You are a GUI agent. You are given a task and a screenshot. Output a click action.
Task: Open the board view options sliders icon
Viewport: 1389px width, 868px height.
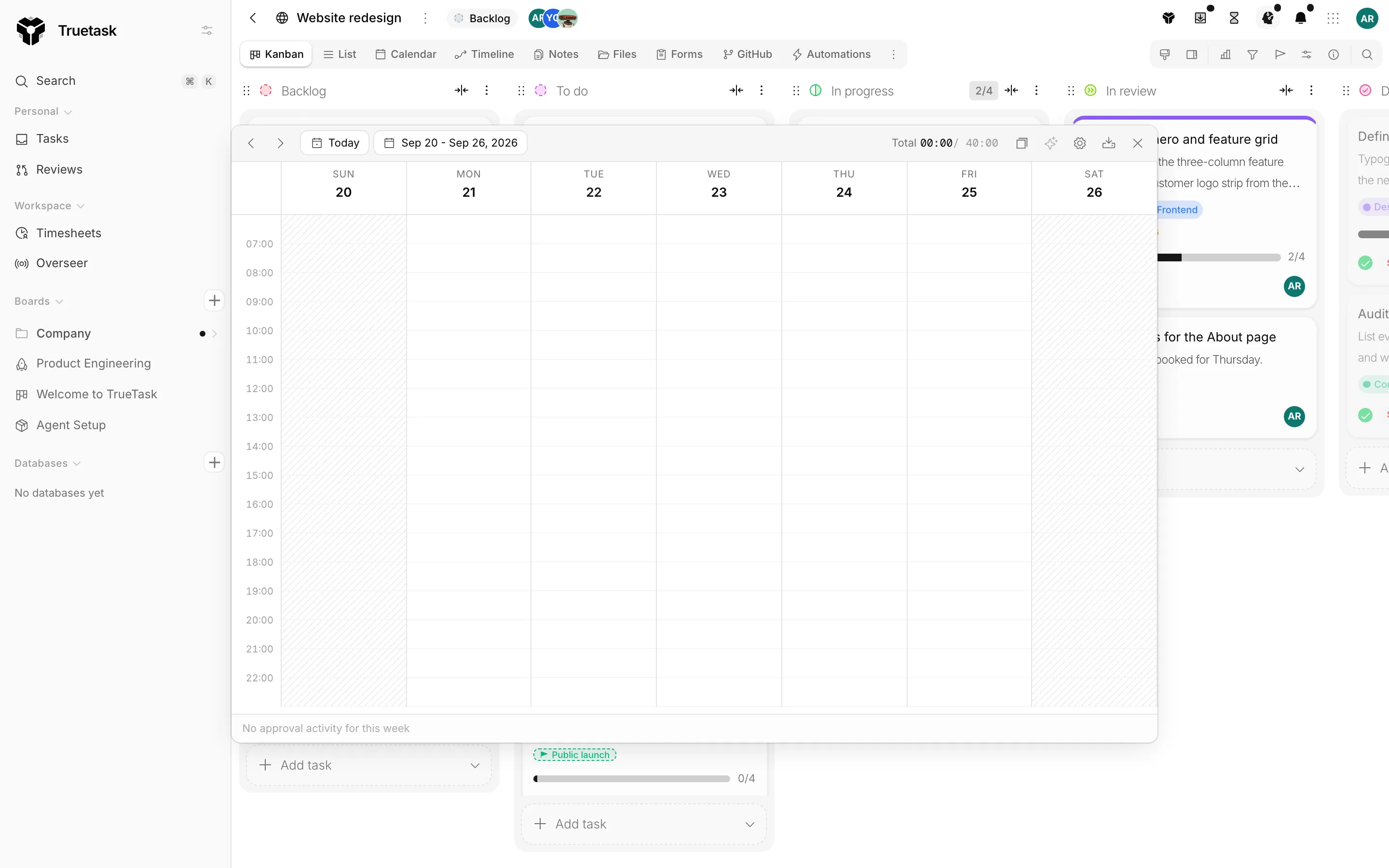pos(1307,54)
